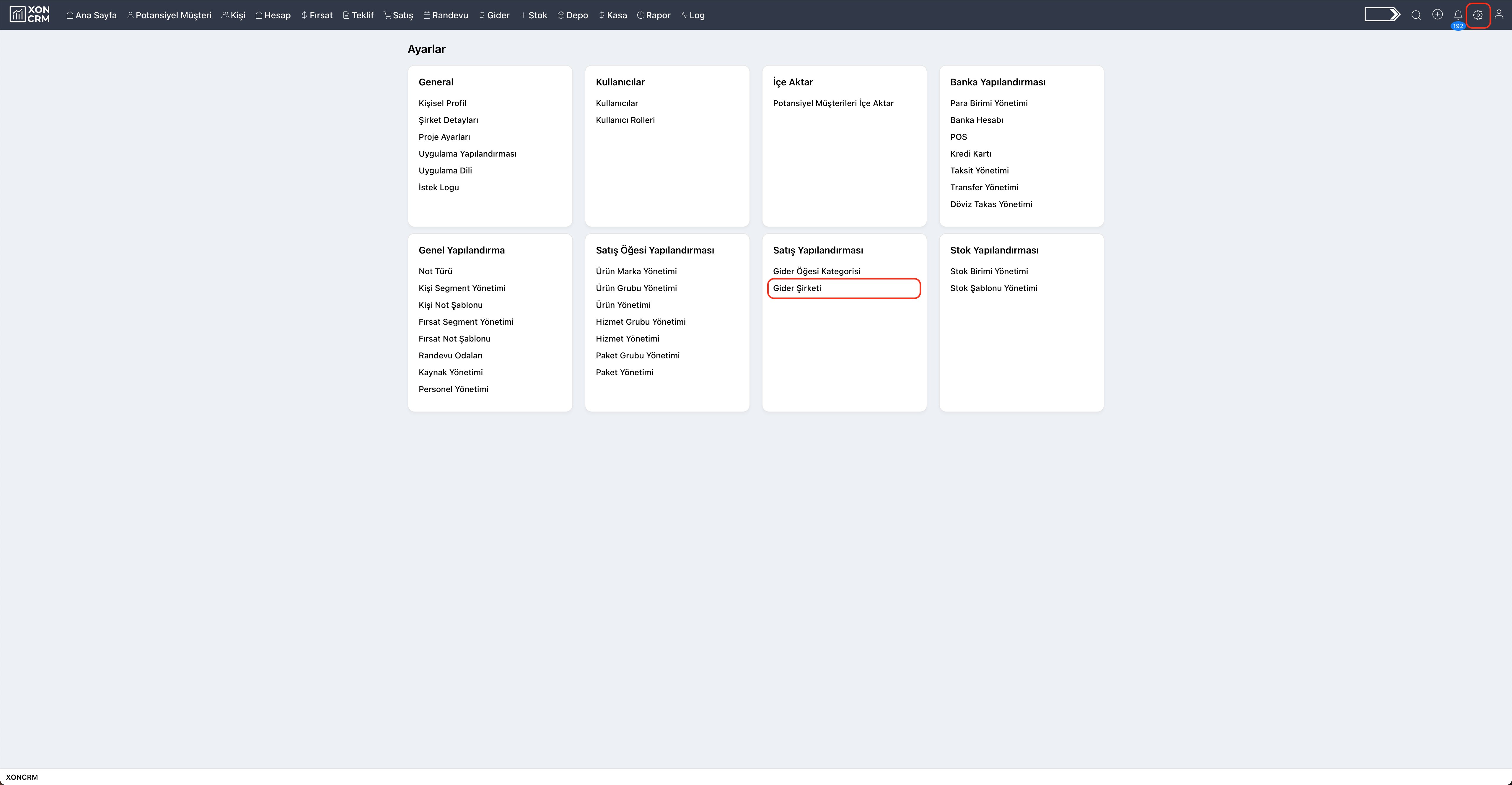This screenshot has width=1512, height=785.
Task: Open the Randevu menu
Action: [x=446, y=15]
